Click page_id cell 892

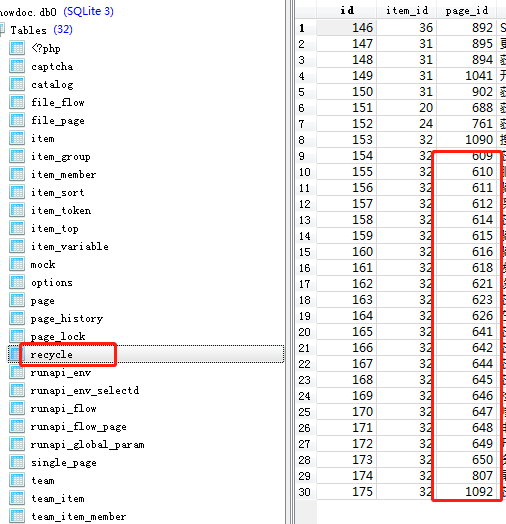[467, 27]
